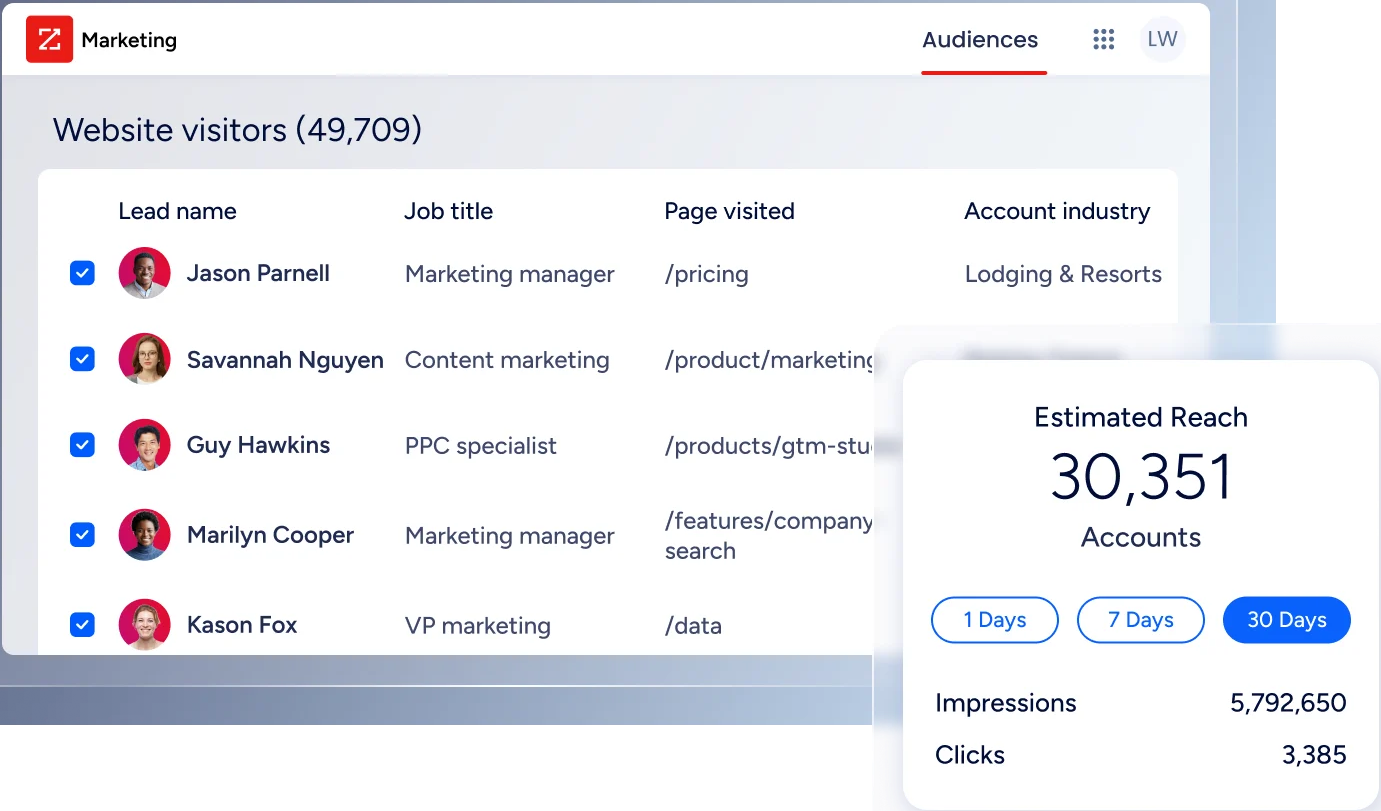Click the red ZoomInfo logo icon
The width and height of the screenshot is (1381, 811).
pos(49,40)
